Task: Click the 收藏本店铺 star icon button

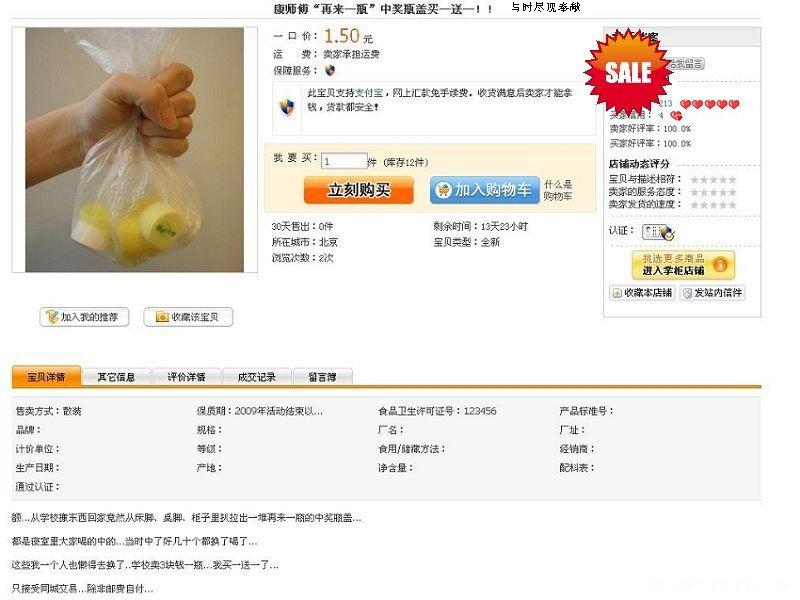Action: (642, 292)
